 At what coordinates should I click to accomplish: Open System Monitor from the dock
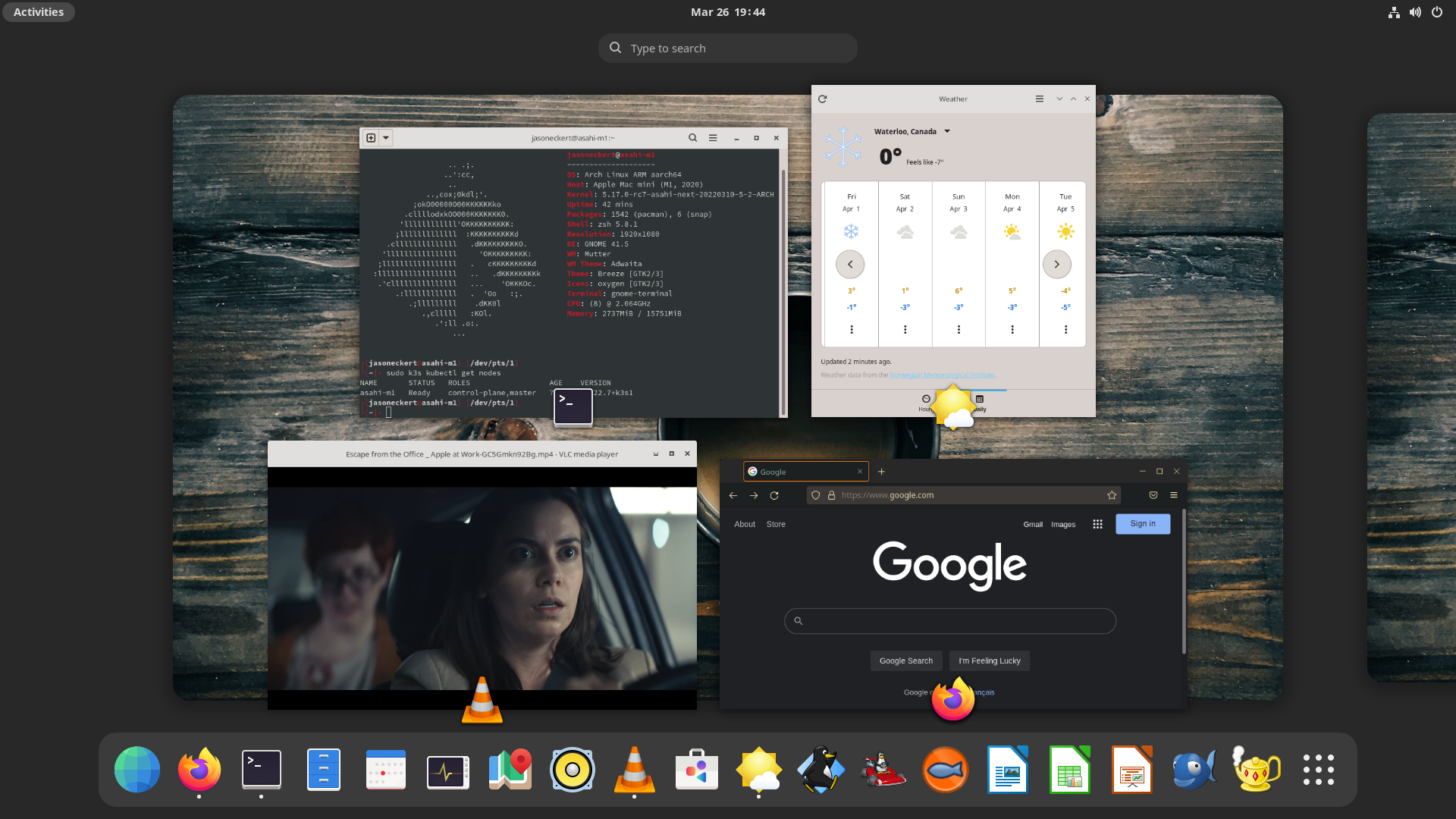coord(448,772)
